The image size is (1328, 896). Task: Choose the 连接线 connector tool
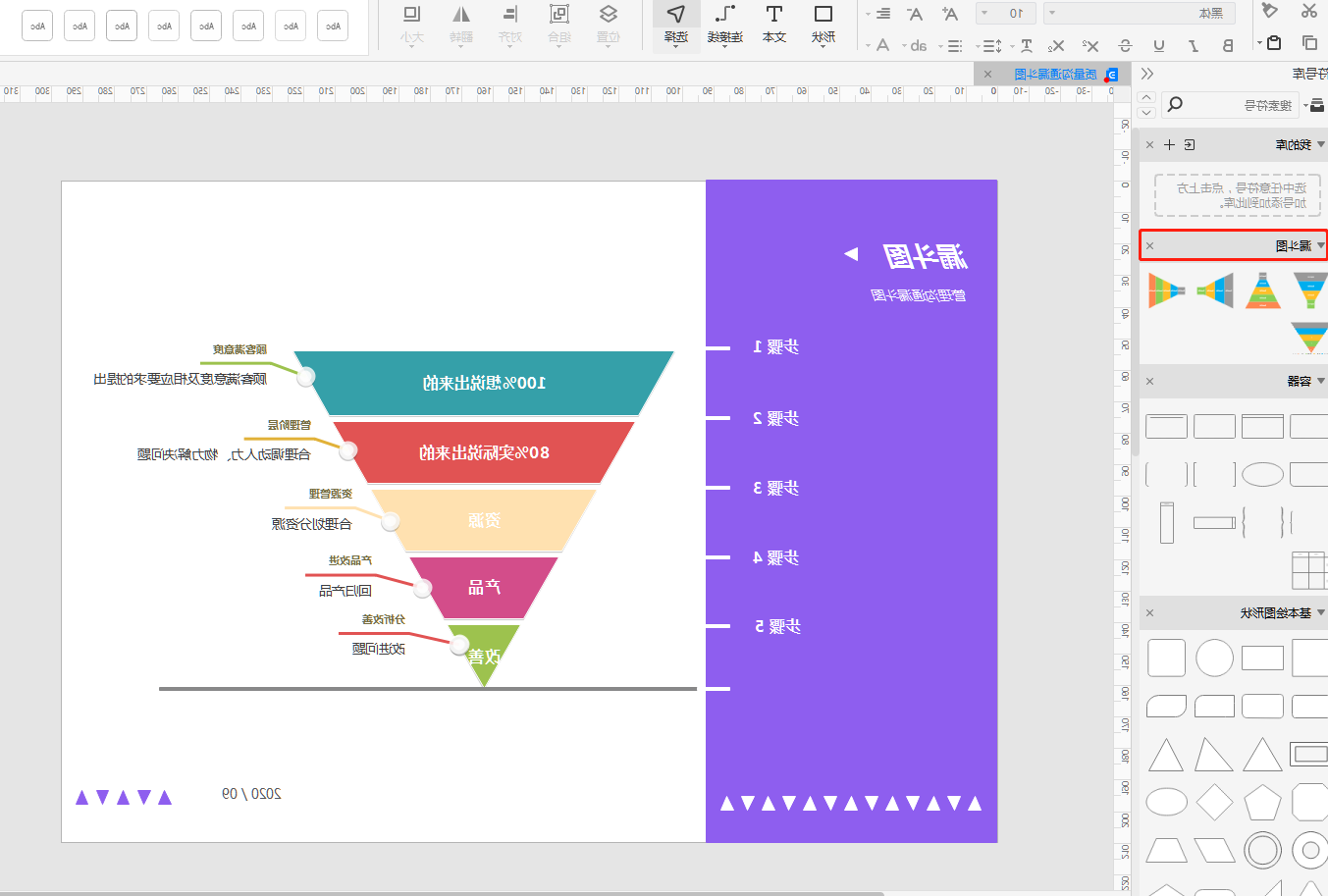tap(725, 25)
